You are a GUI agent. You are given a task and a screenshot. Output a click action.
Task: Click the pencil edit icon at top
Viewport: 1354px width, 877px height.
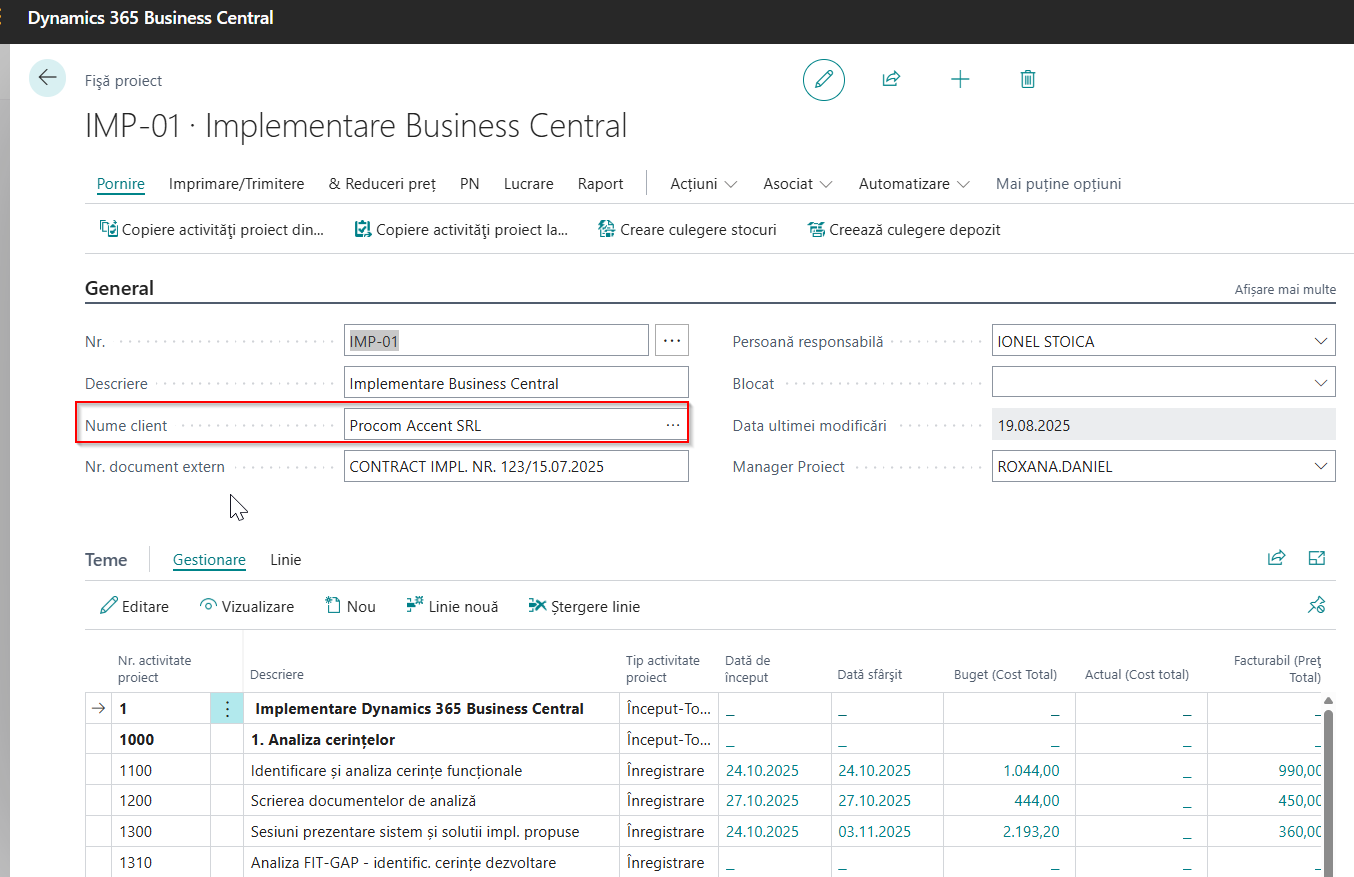tap(824, 80)
